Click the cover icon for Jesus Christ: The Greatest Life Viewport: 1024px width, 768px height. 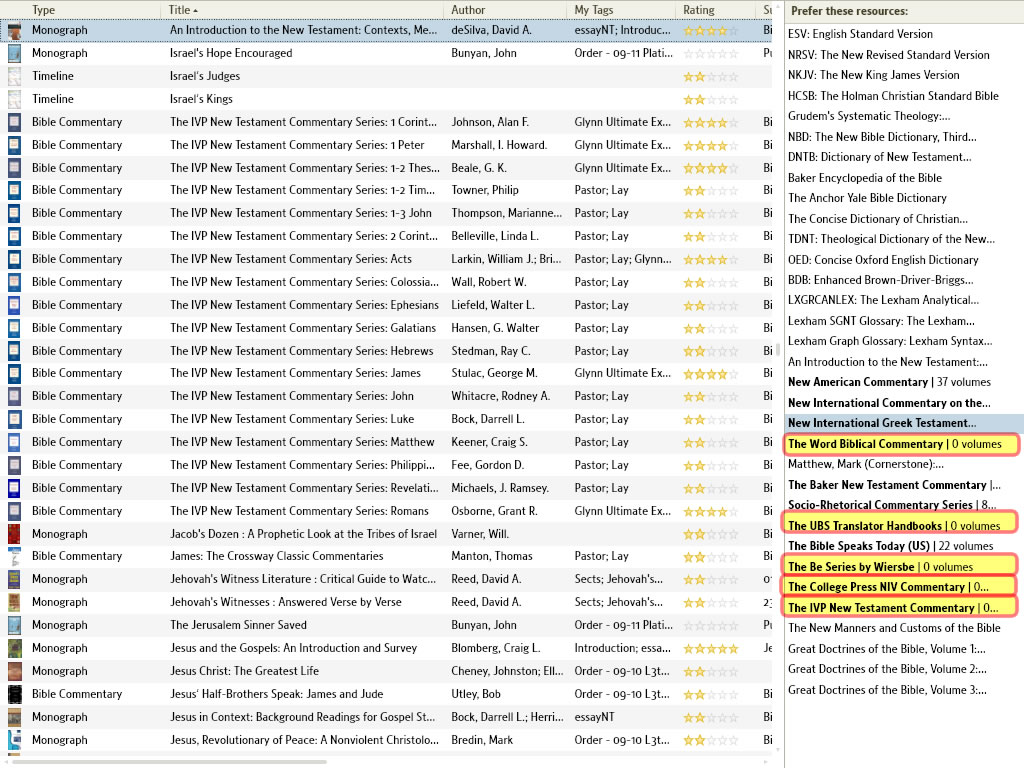coord(14,671)
